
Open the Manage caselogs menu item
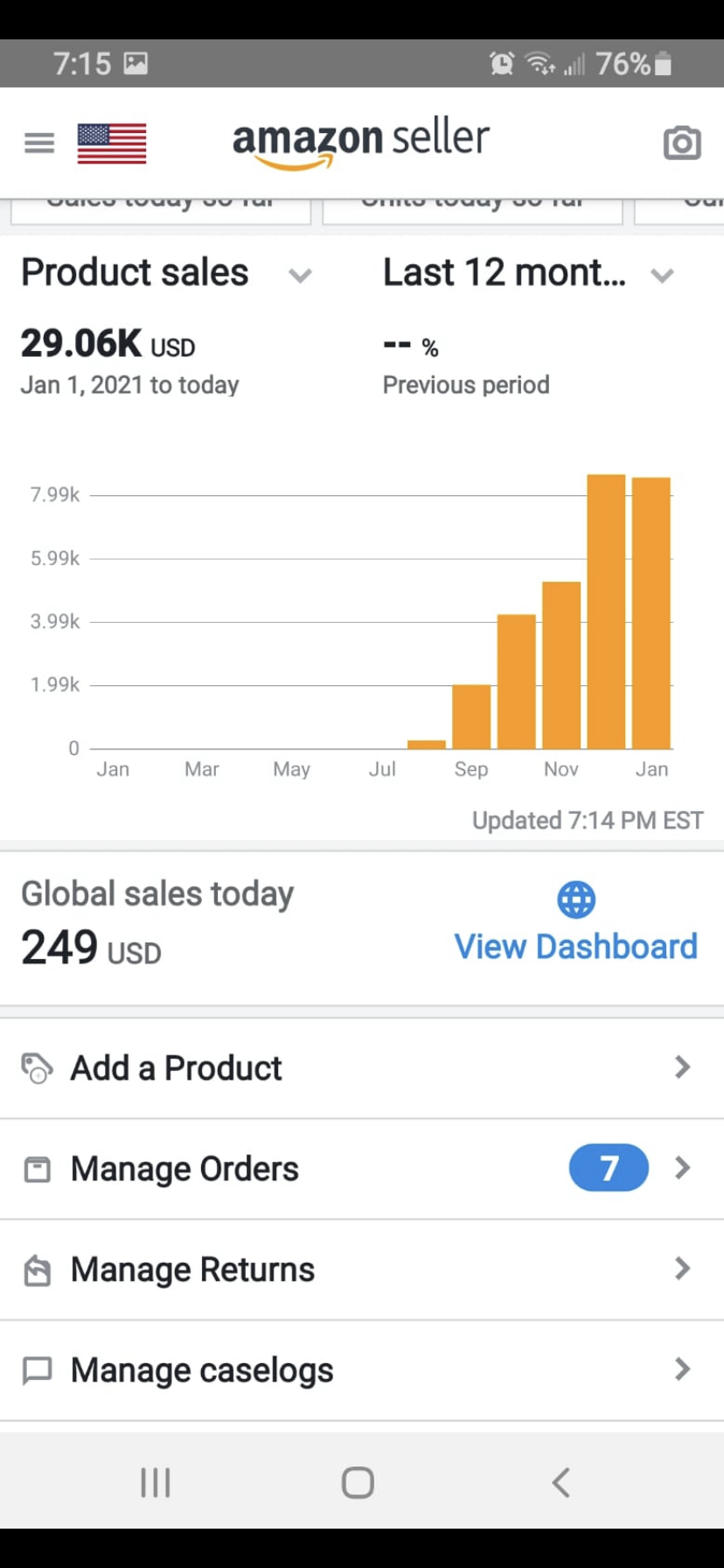[x=202, y=1370]
